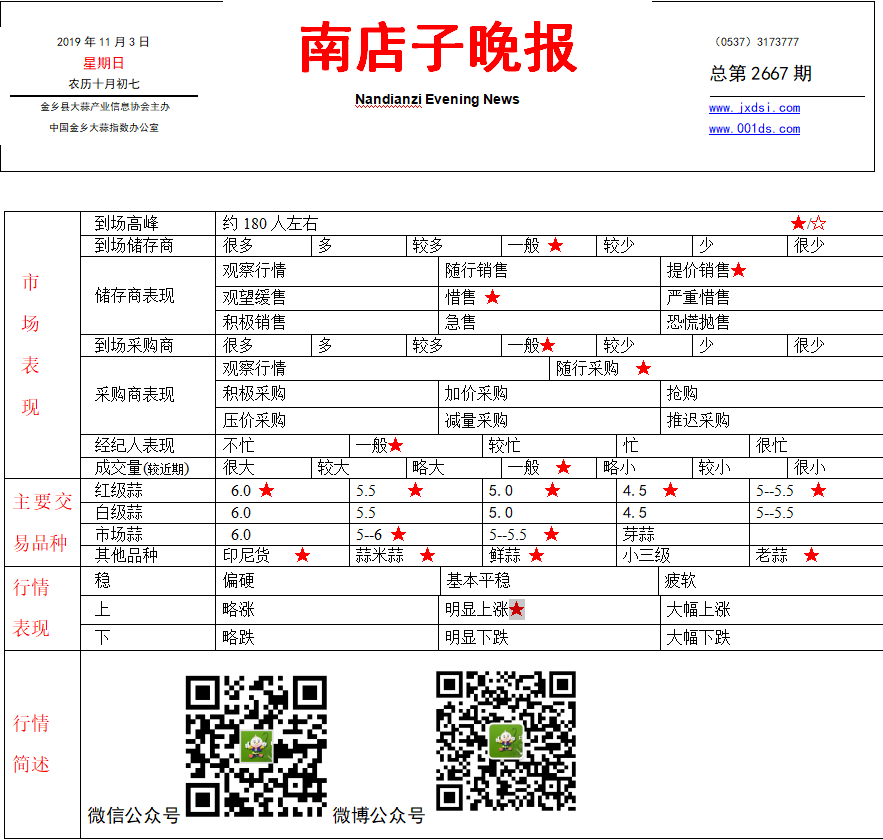Click the highlighted star after 明显上涨

(x=517, y=609)
